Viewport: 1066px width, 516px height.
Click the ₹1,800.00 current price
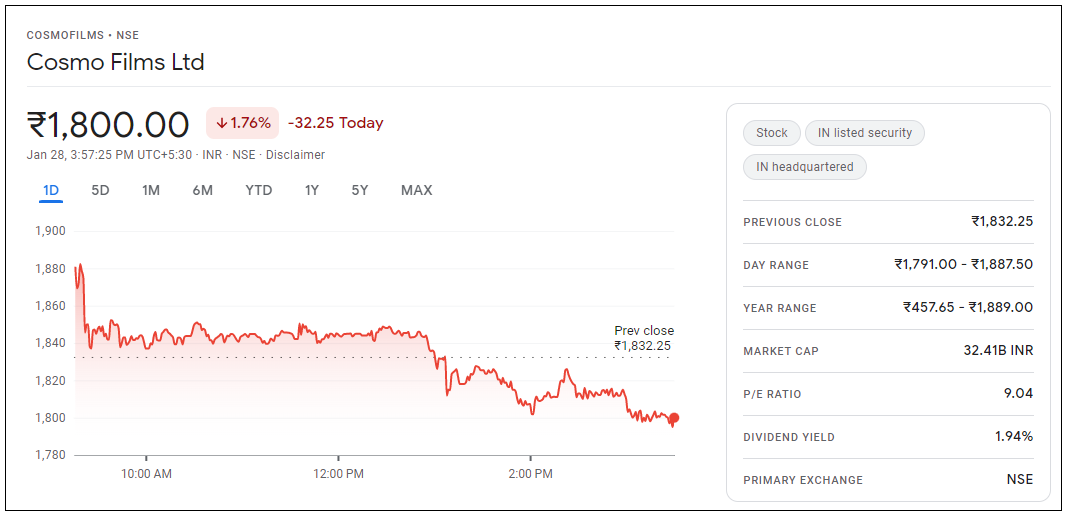[x=108, y=125]
